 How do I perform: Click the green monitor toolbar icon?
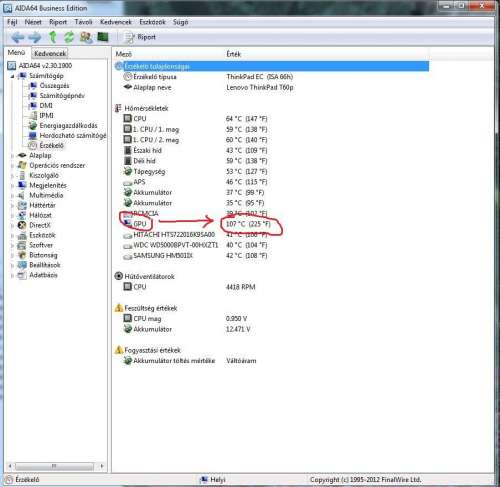103,37
